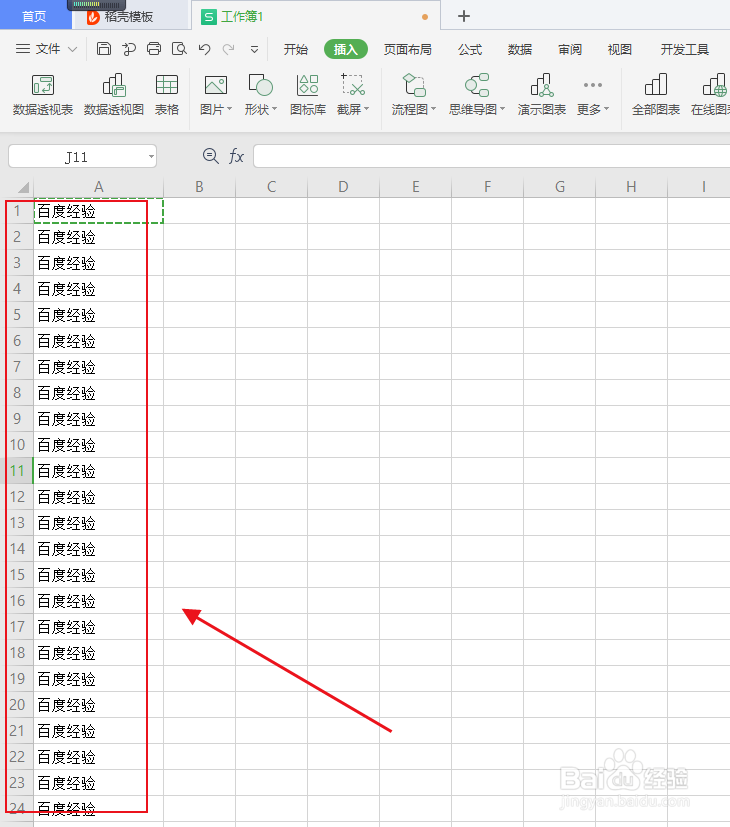Open the 全部图表 all charts icon
Image resolution: width=730 pixels, height=827 pixels.
(x=656, y=95)
